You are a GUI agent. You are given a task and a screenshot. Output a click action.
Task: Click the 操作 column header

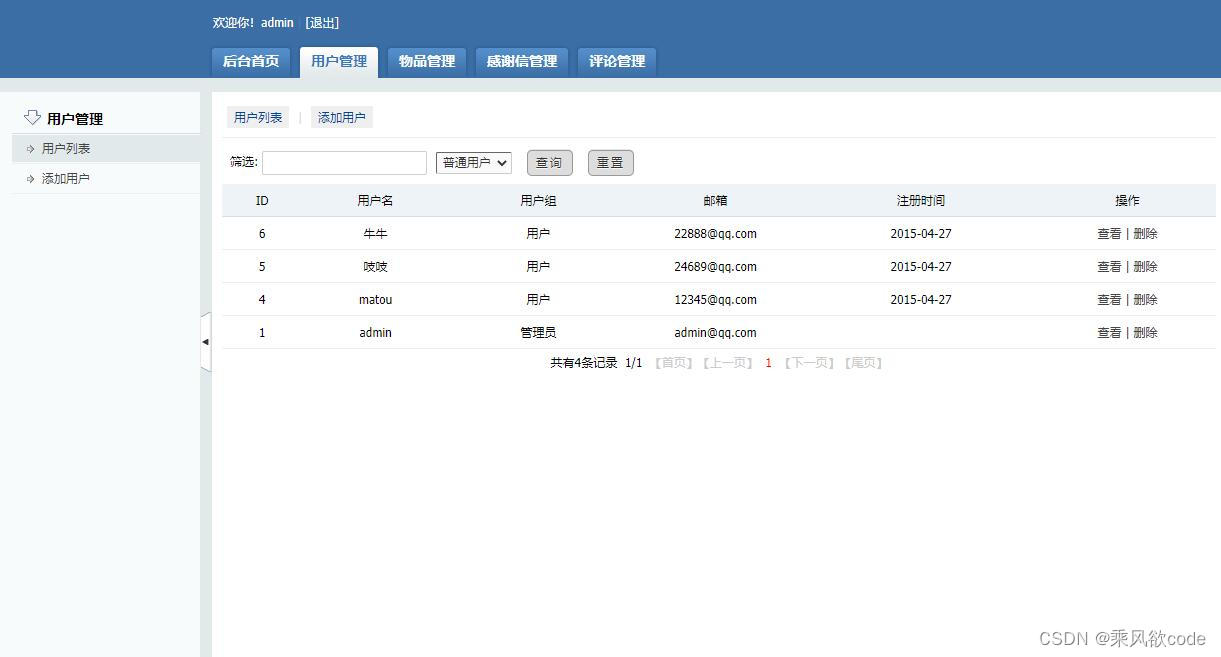(x=1127, y=201)
